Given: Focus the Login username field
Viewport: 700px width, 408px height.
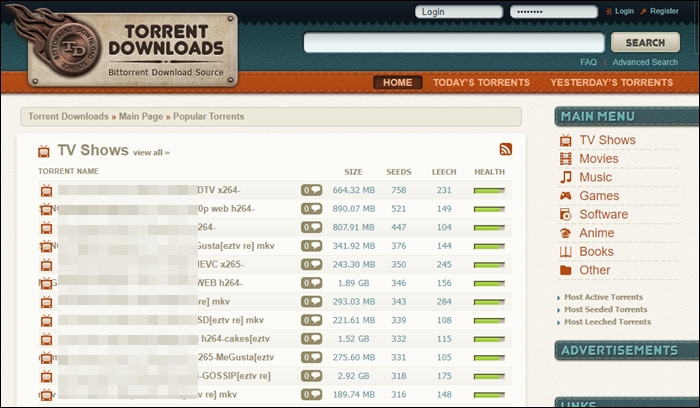Looking at the screenshot, I should [x=458, y=12].
